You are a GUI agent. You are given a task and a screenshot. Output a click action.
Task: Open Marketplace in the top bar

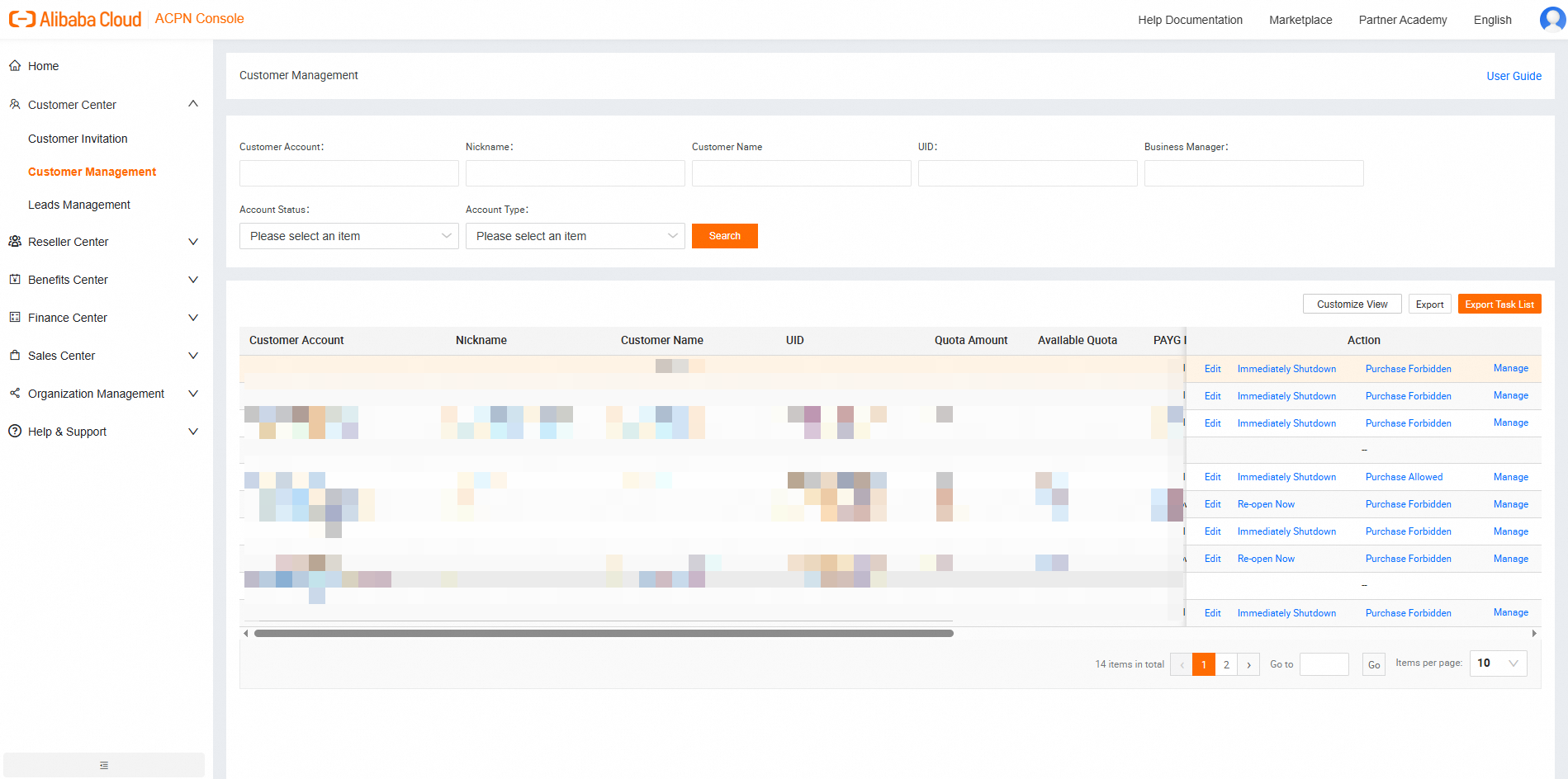[x=1300, y=20]
